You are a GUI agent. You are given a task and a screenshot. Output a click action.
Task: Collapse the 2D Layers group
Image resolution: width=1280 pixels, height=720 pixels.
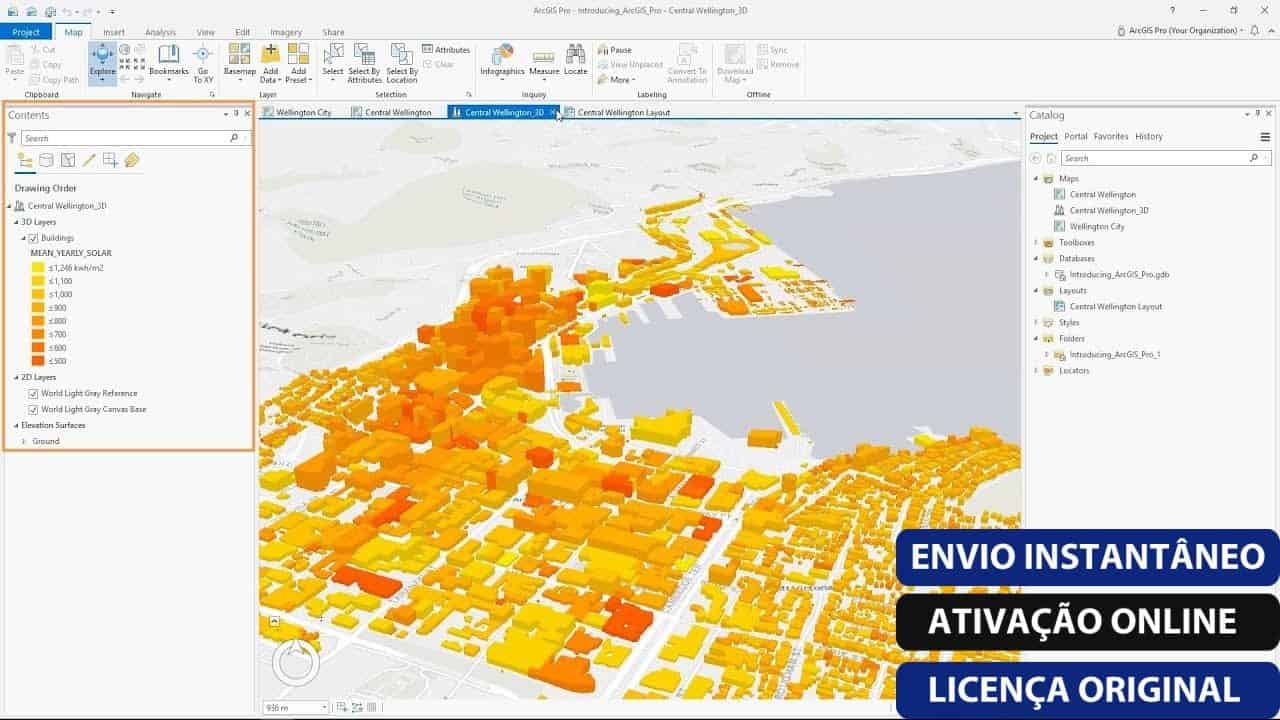16,377
